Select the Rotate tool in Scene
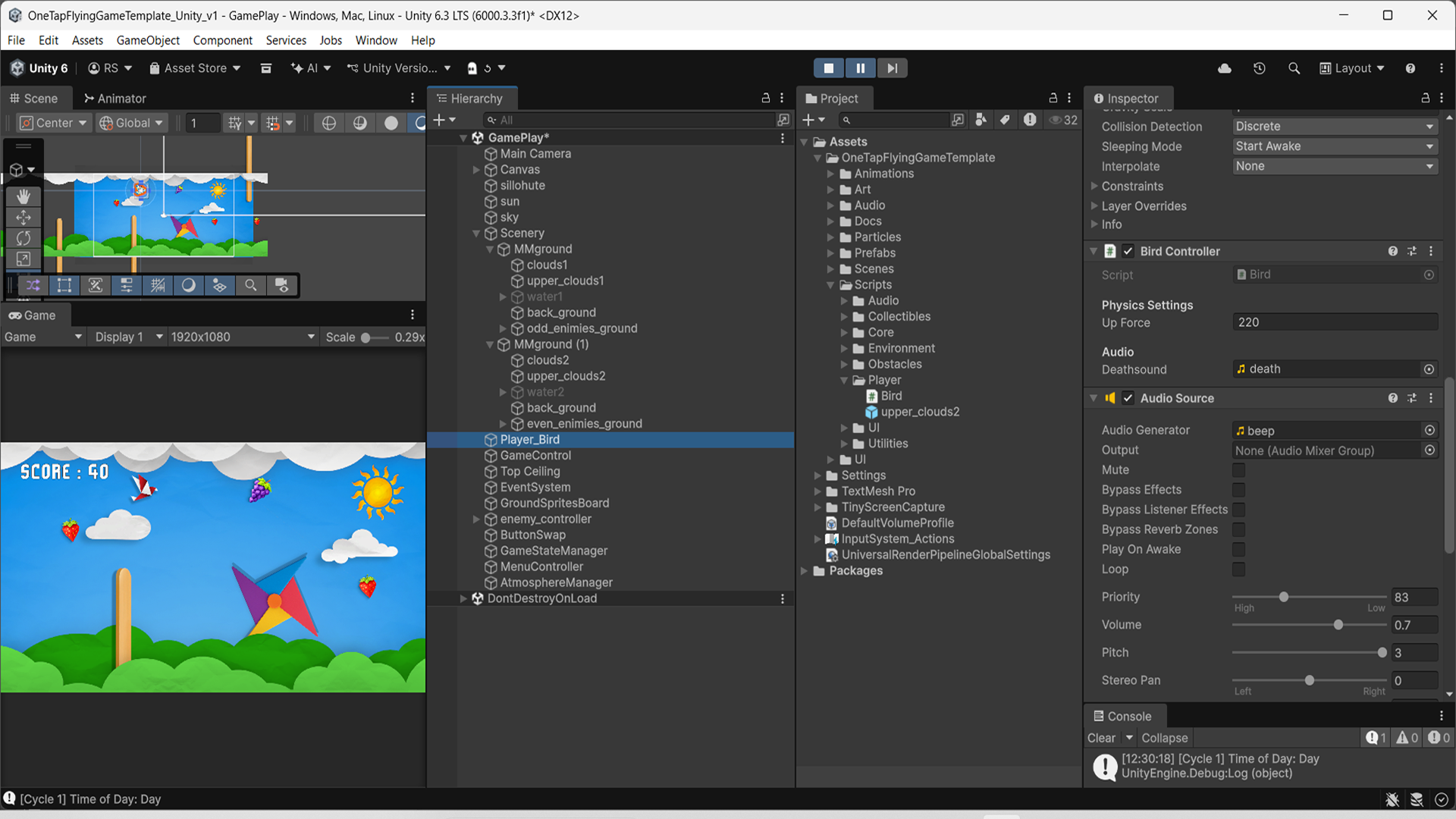The image size is (1456, 819). click(24, 238)
